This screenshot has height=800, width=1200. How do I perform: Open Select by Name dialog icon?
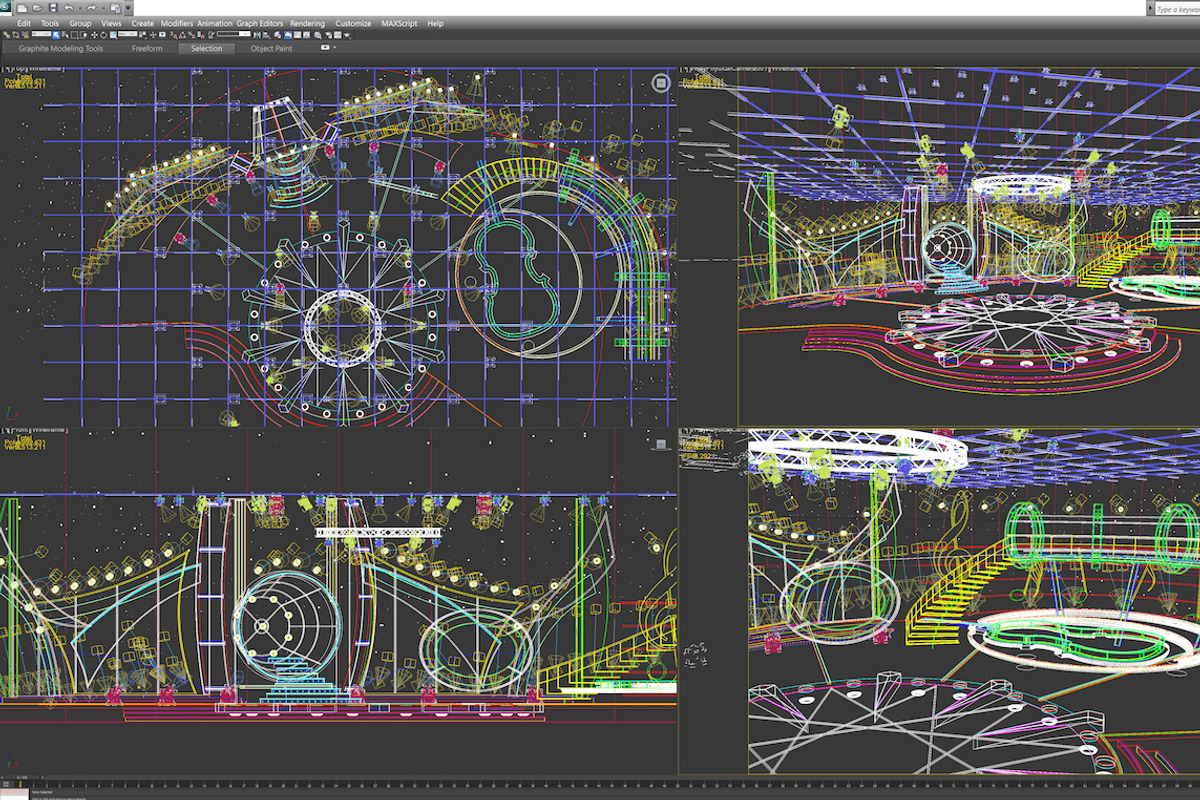[65, 34]
